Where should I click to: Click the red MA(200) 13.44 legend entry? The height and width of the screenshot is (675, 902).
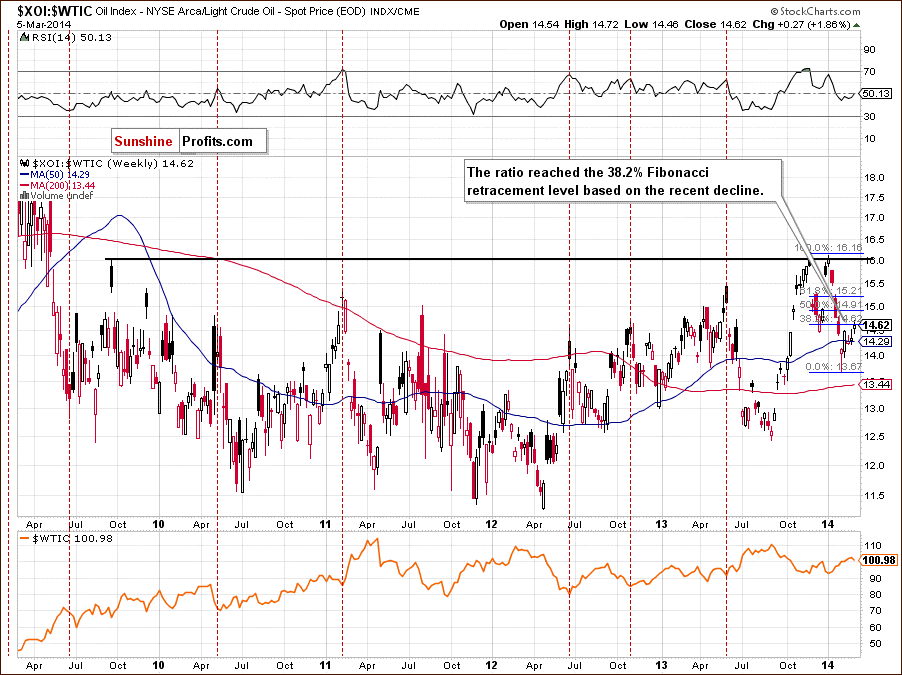58,185
